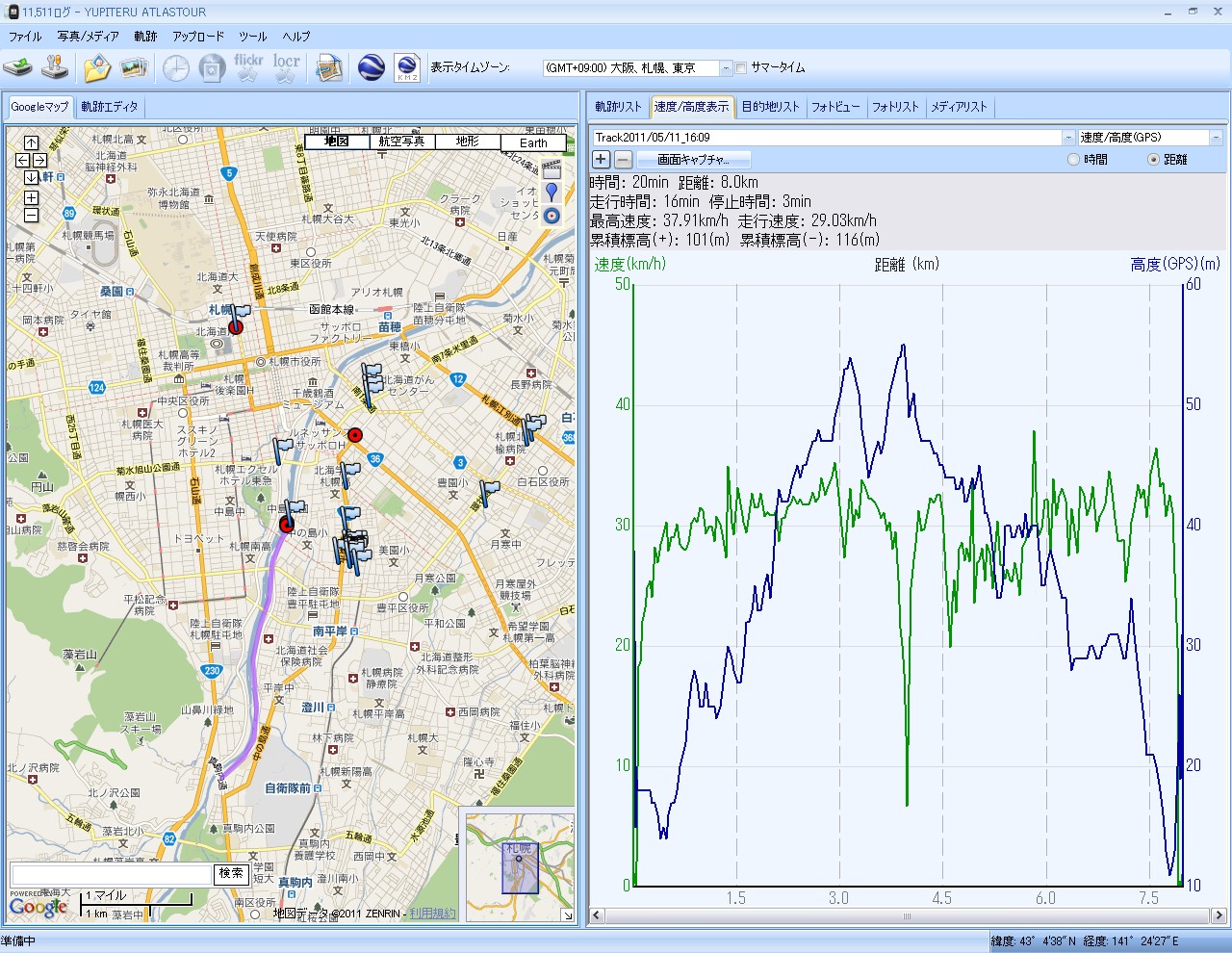Open the 速度/高度(GPS) dropdown
The image size is (1232, 953).
[x=1216, y=138]
